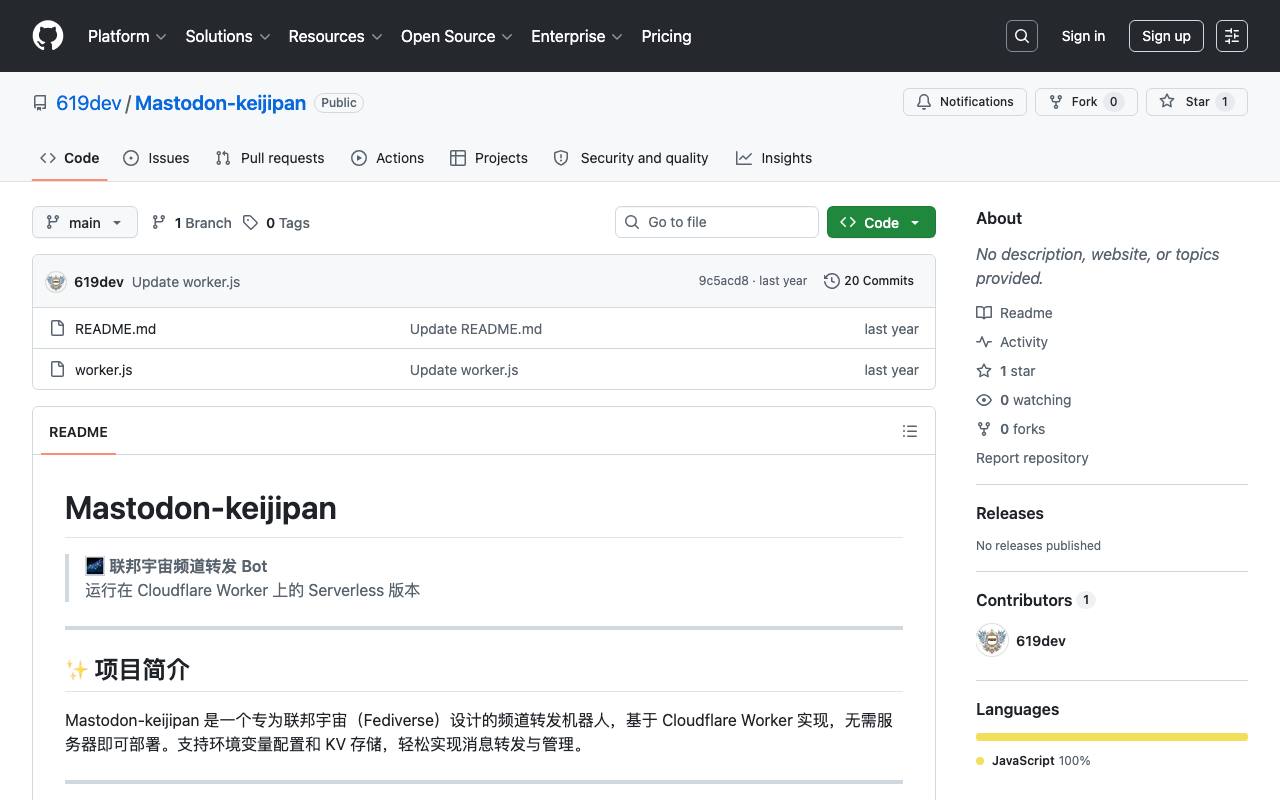View the 1 Branch link
Screen dimensions: 1280x800
click(x=191, y=223)
